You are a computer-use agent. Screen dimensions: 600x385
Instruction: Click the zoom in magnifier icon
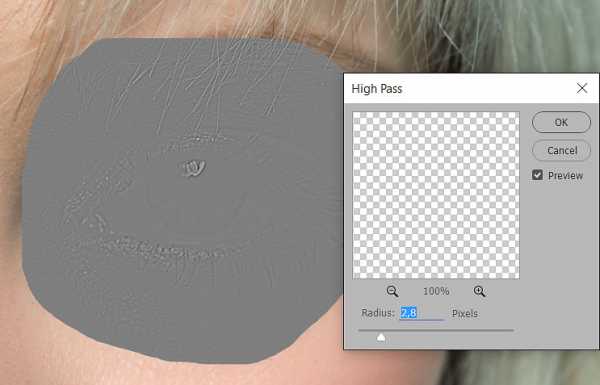point(479,291)
